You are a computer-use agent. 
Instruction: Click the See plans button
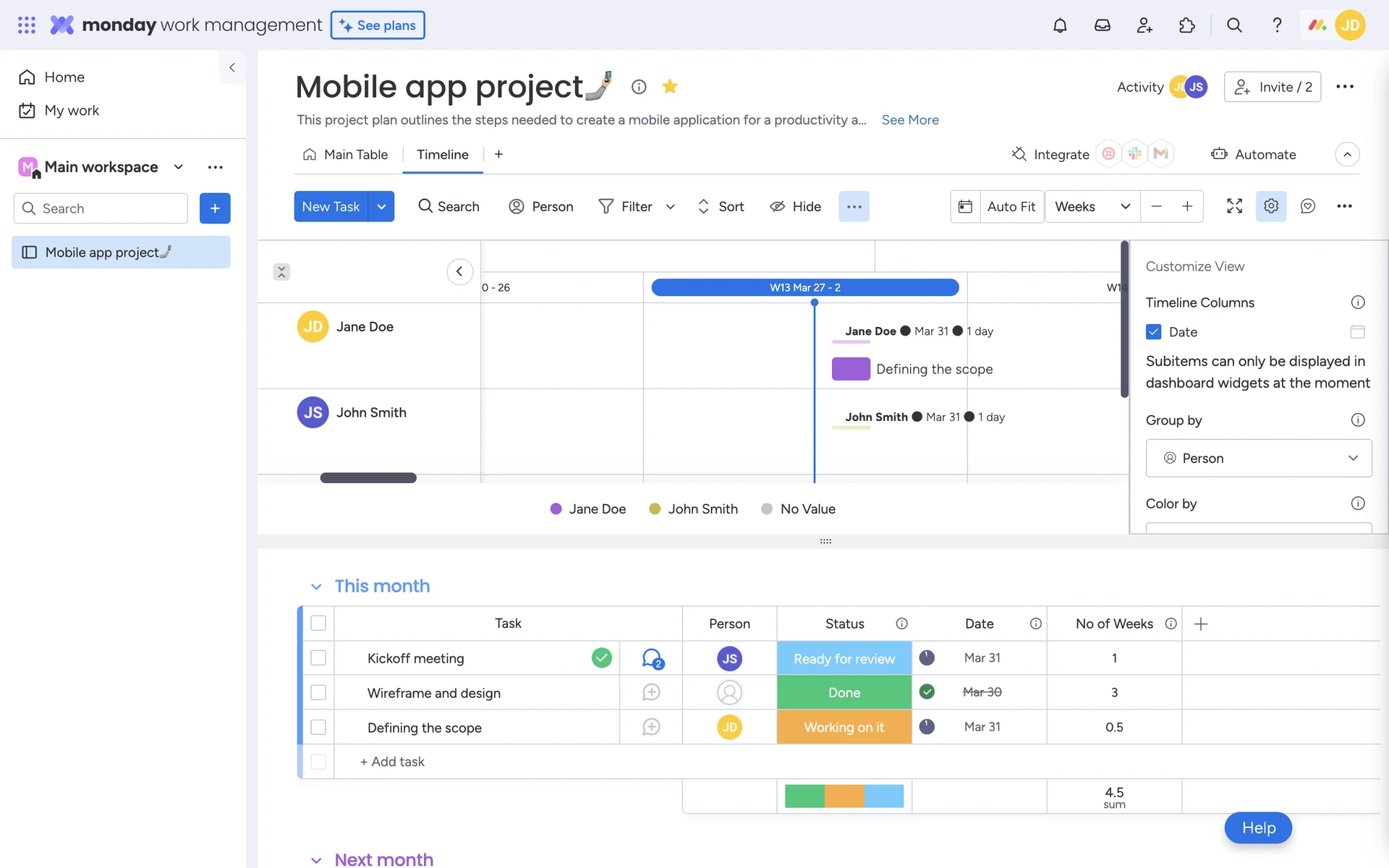click(378, 25)
